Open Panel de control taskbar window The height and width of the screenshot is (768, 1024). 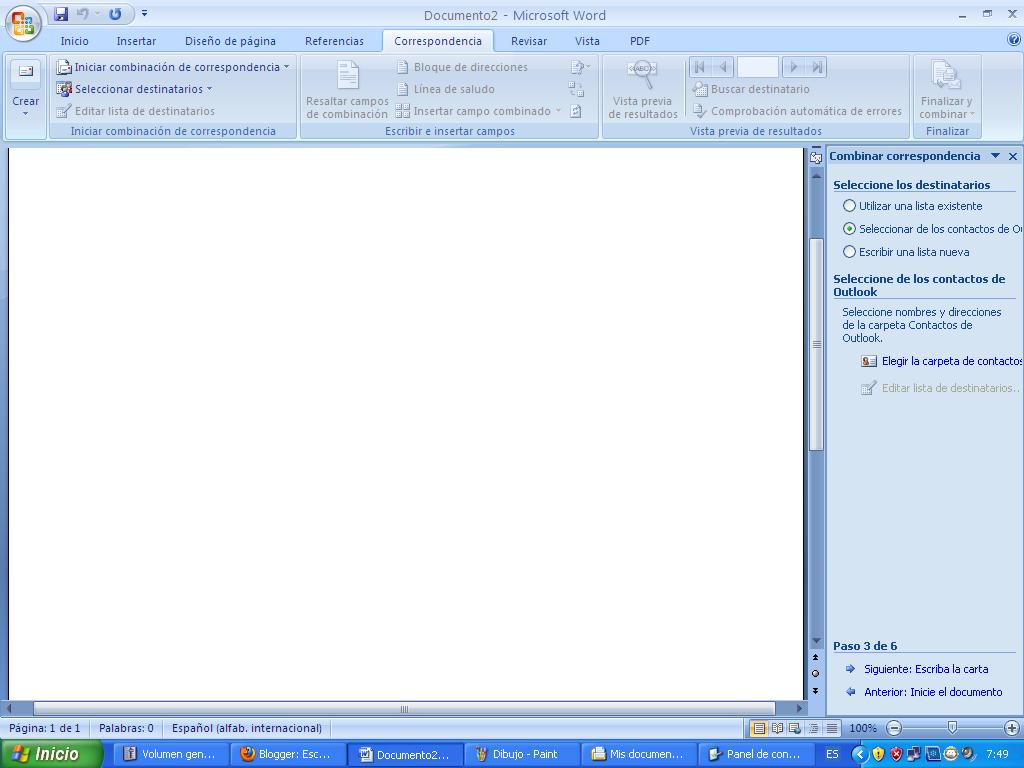point(757,754)
